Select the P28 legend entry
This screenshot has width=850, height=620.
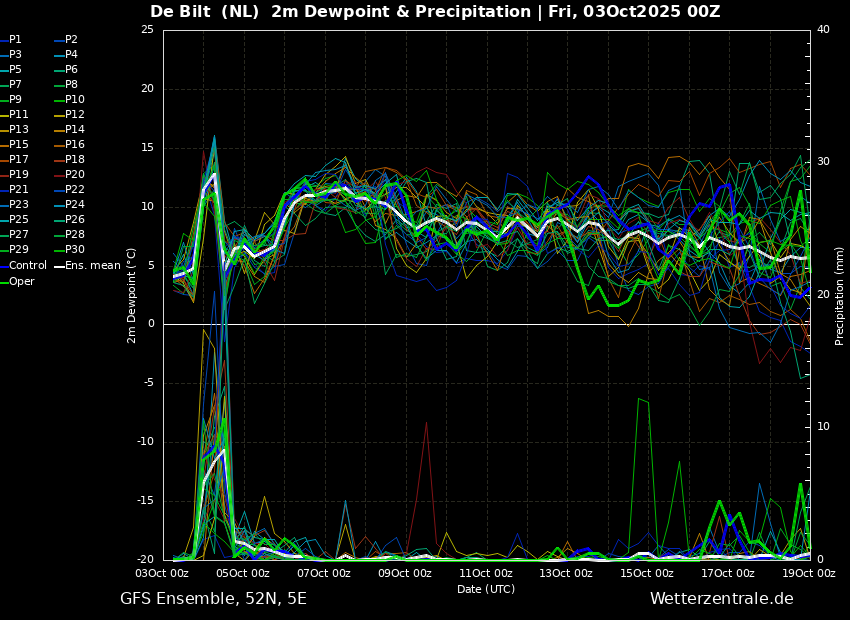point(70,234)
